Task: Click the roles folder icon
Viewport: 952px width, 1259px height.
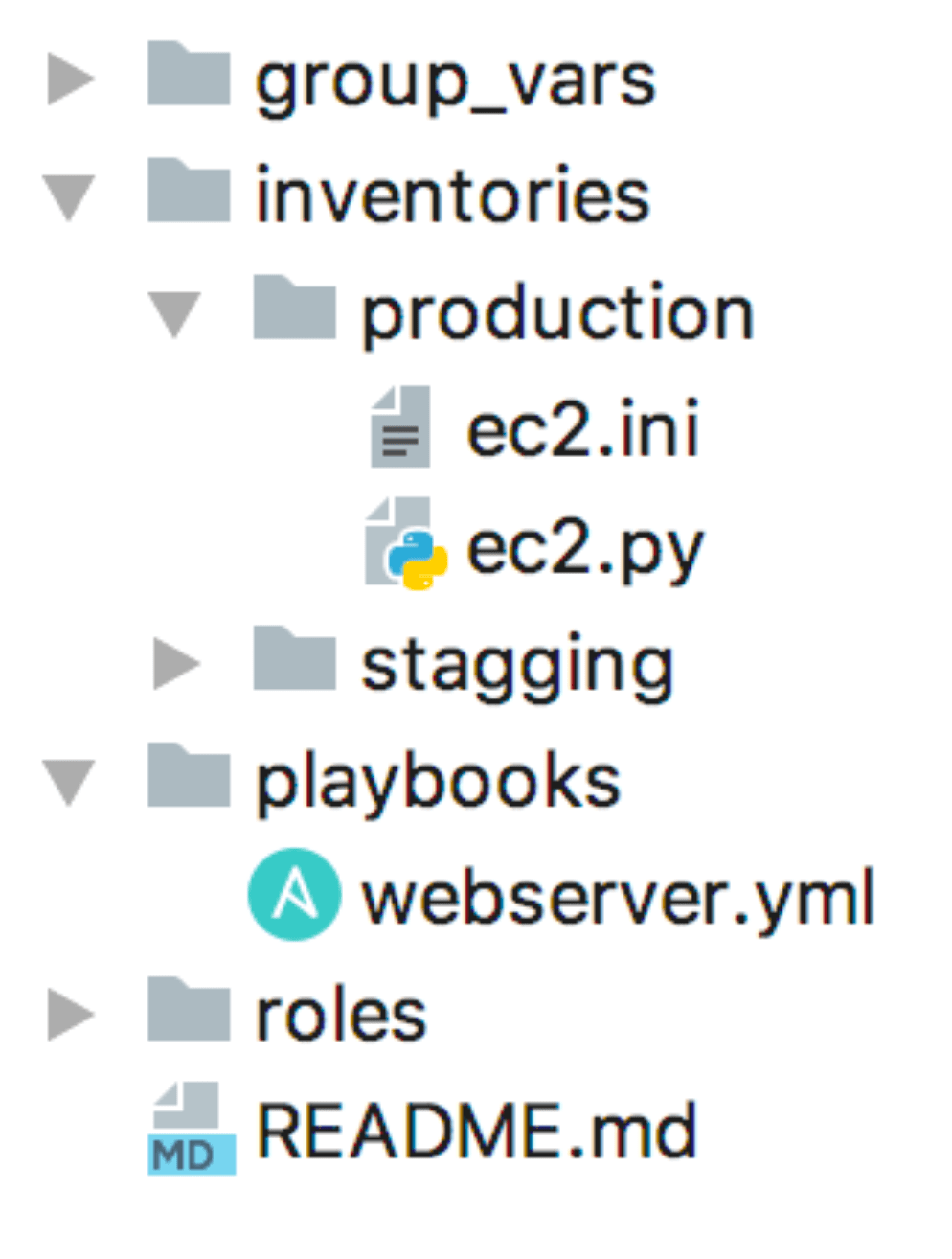Action: 189,1011
